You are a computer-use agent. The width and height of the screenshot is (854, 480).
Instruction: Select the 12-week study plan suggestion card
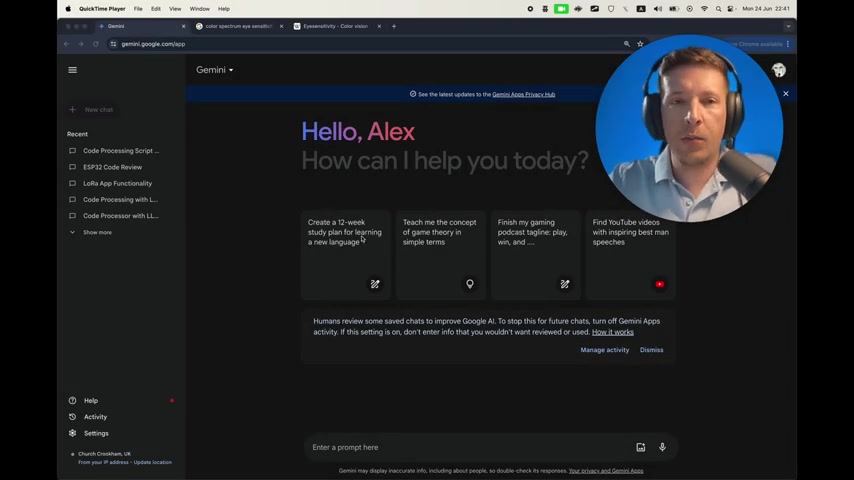pyautogui.click(x=346, y=255)
